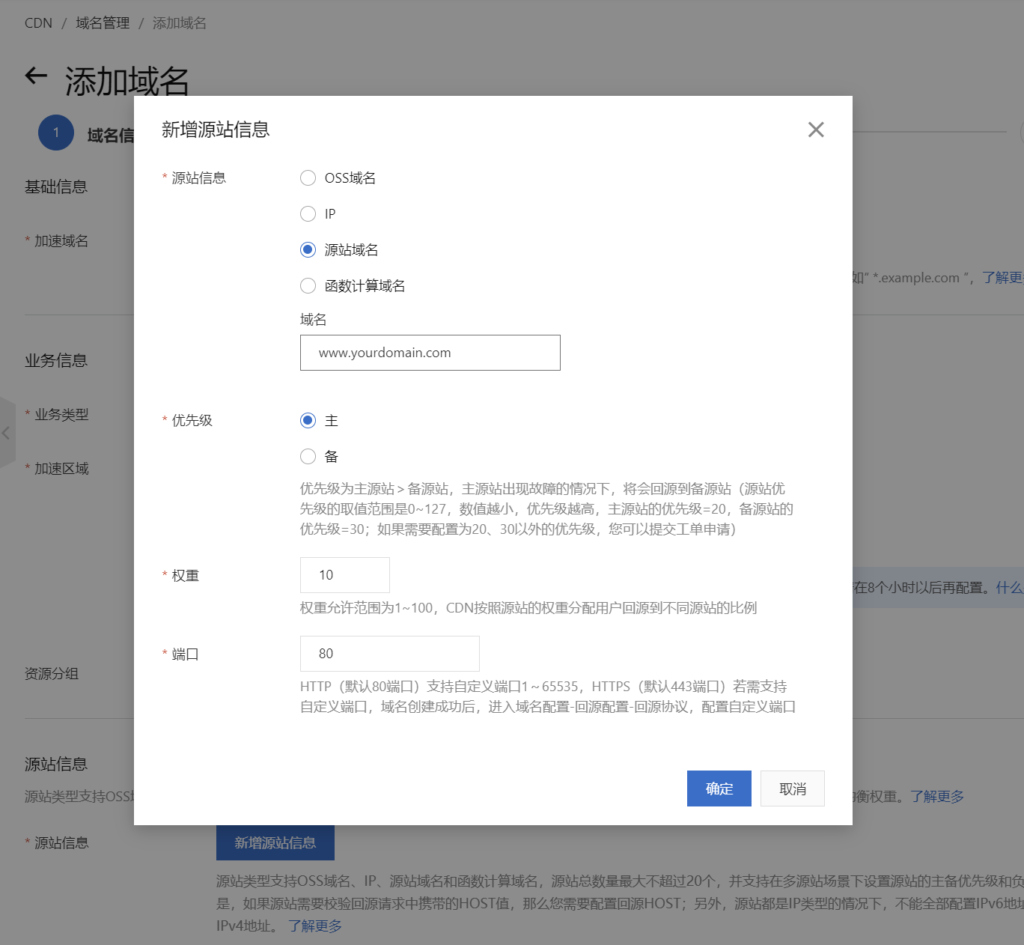Screen dimensions: 1024x945
Task: Click the step 1 circle indicator
Action: 56,133
